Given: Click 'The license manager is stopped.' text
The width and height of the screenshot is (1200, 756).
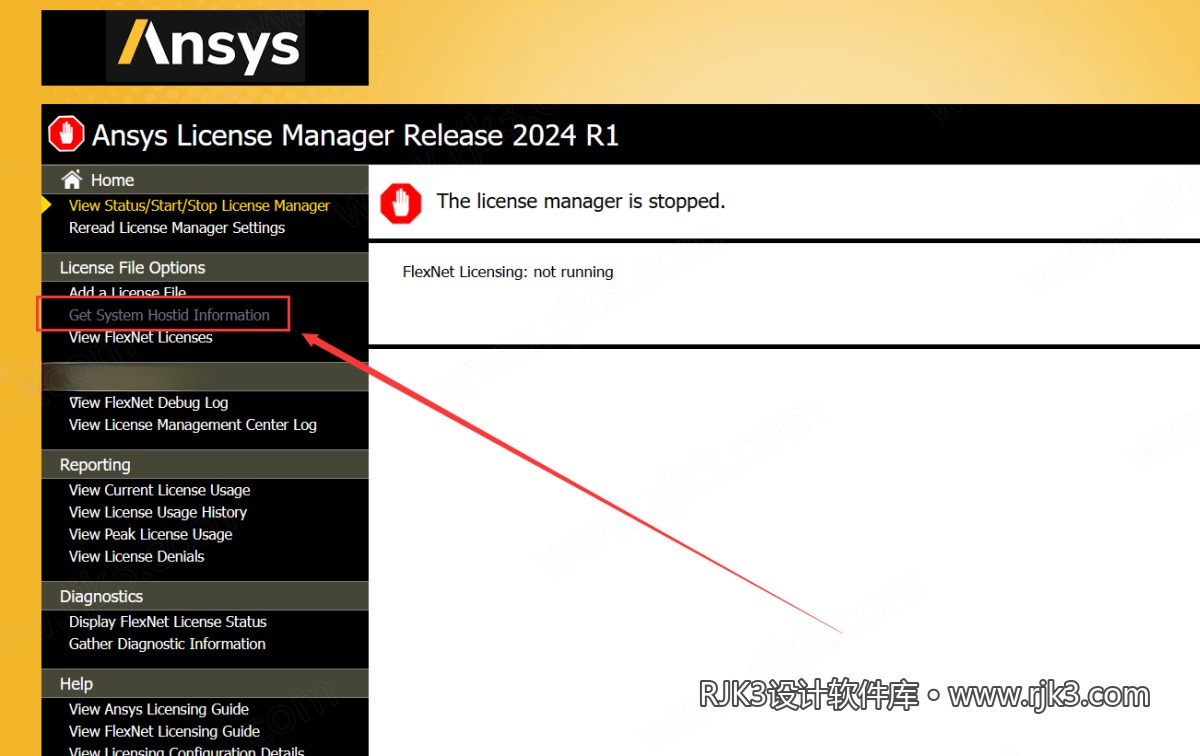Looking at the screenshot, I should 581,201.
